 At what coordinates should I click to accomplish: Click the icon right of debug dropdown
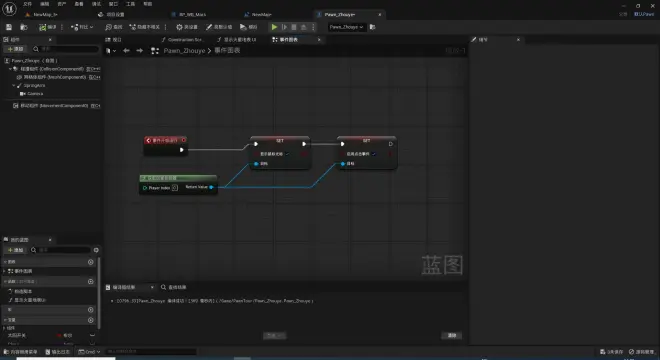click(x=373, y=27)
